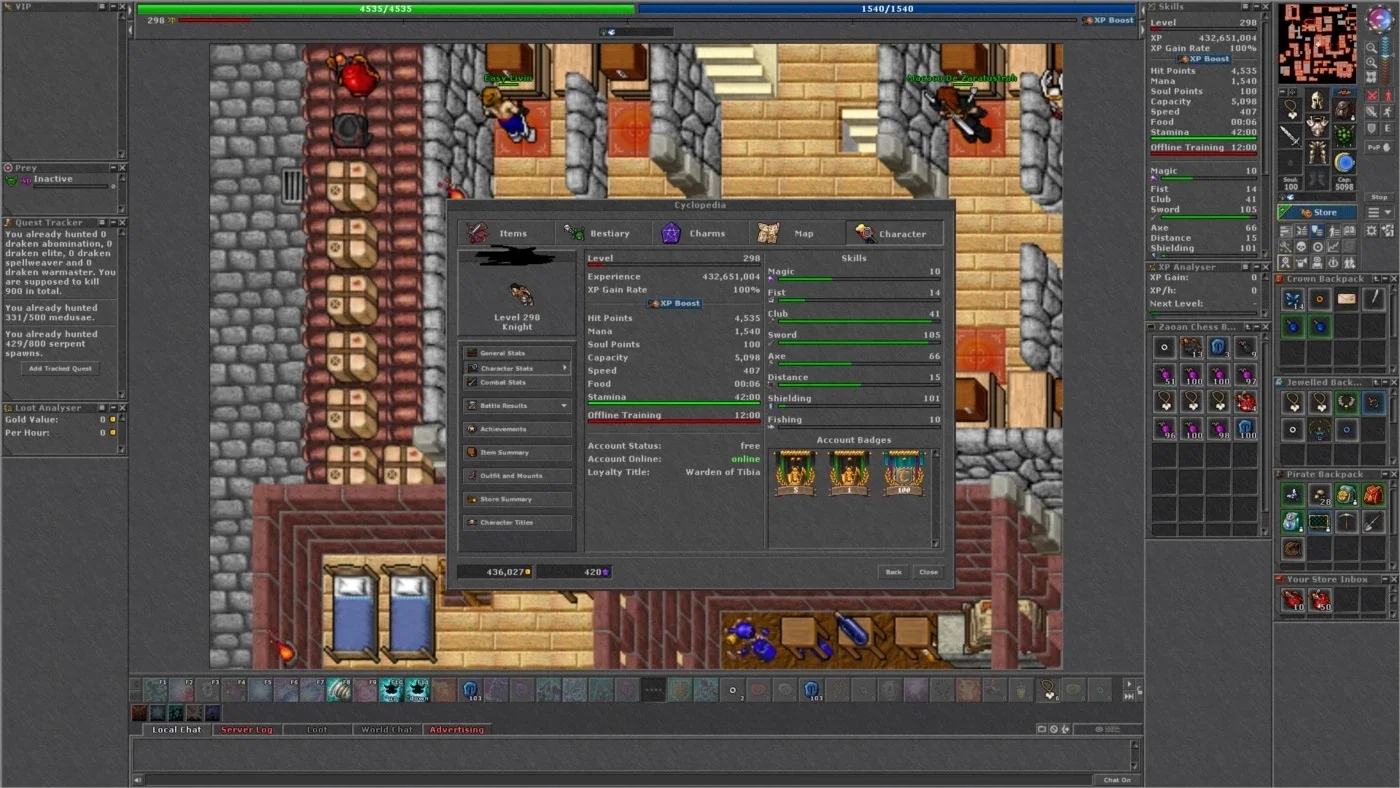Click the leg armor equipment slot

(x=1318, y=152)
